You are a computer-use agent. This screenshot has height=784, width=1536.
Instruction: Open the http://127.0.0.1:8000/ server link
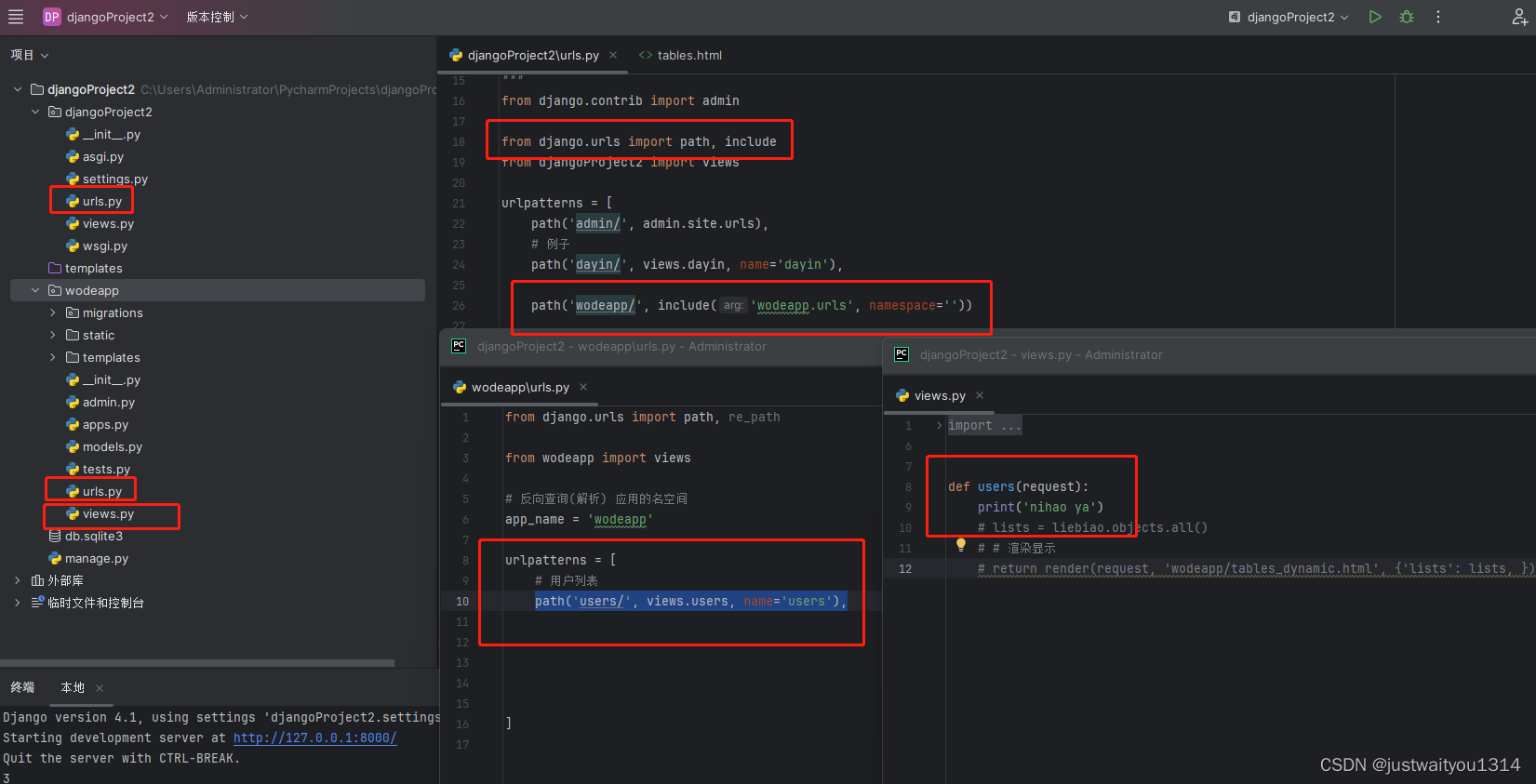pyautogui.click(x=314, y=737)
